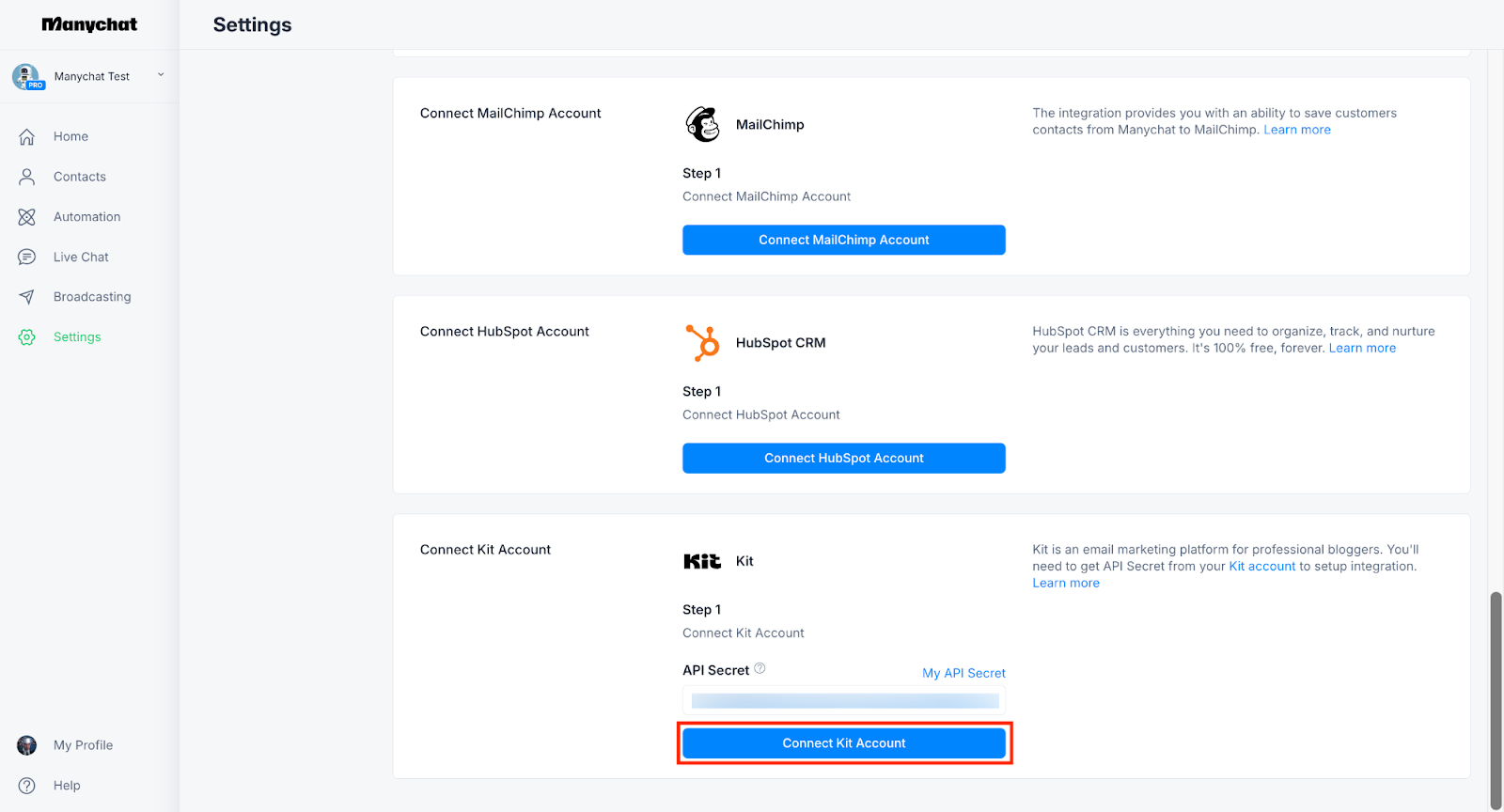This screenshot has width=1504, height=812.
Task: Click the API Secret input field
Action: (x=844, y=700)
